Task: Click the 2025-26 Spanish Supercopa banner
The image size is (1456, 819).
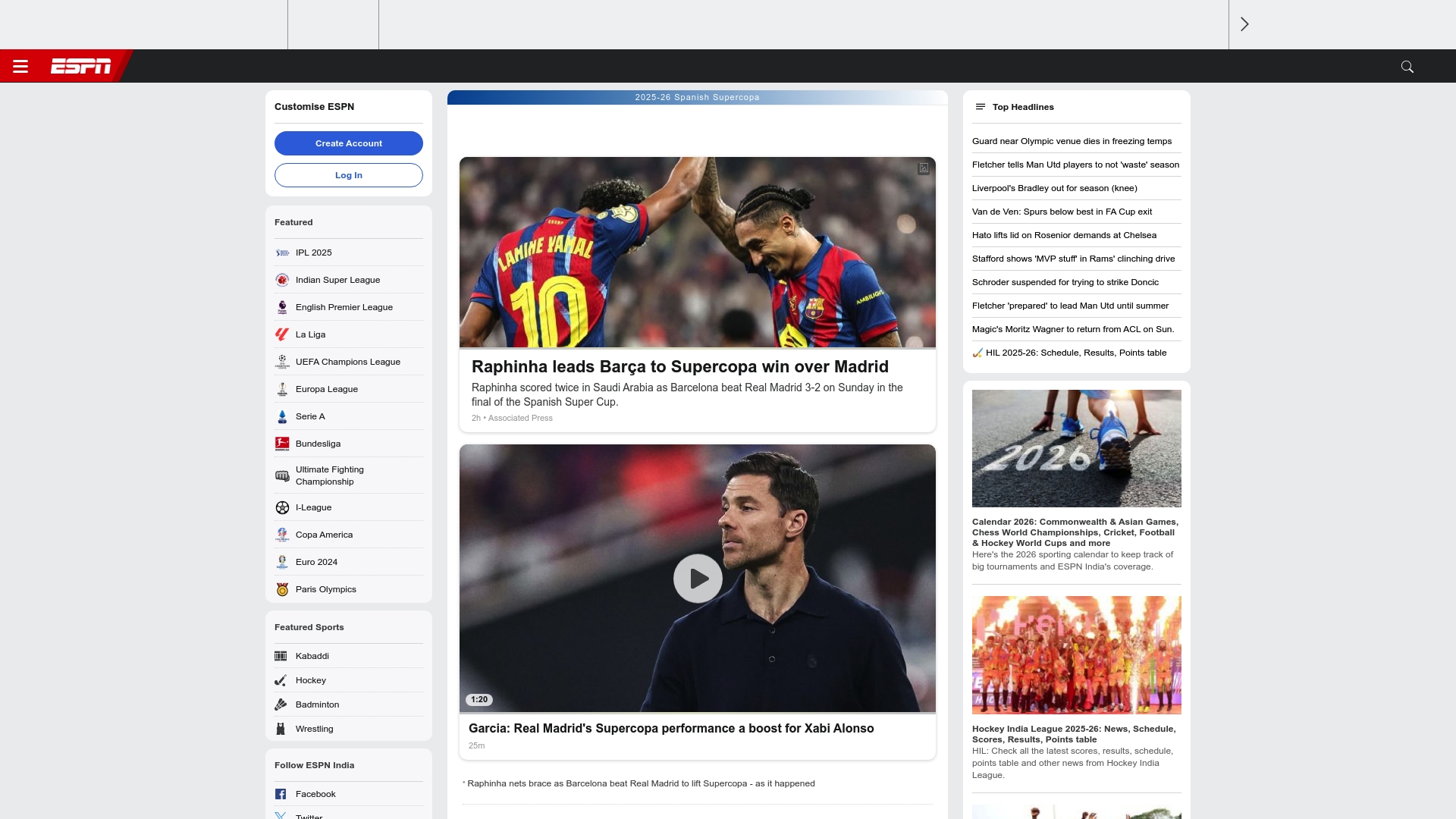Action: 697,97
